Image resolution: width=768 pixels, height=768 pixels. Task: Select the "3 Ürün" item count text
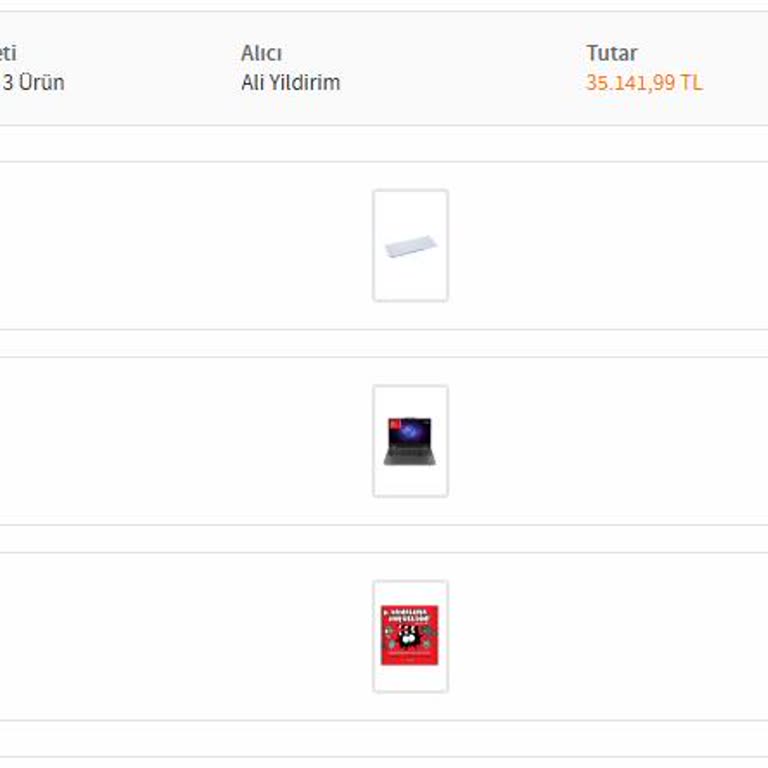tap(34, 83)
